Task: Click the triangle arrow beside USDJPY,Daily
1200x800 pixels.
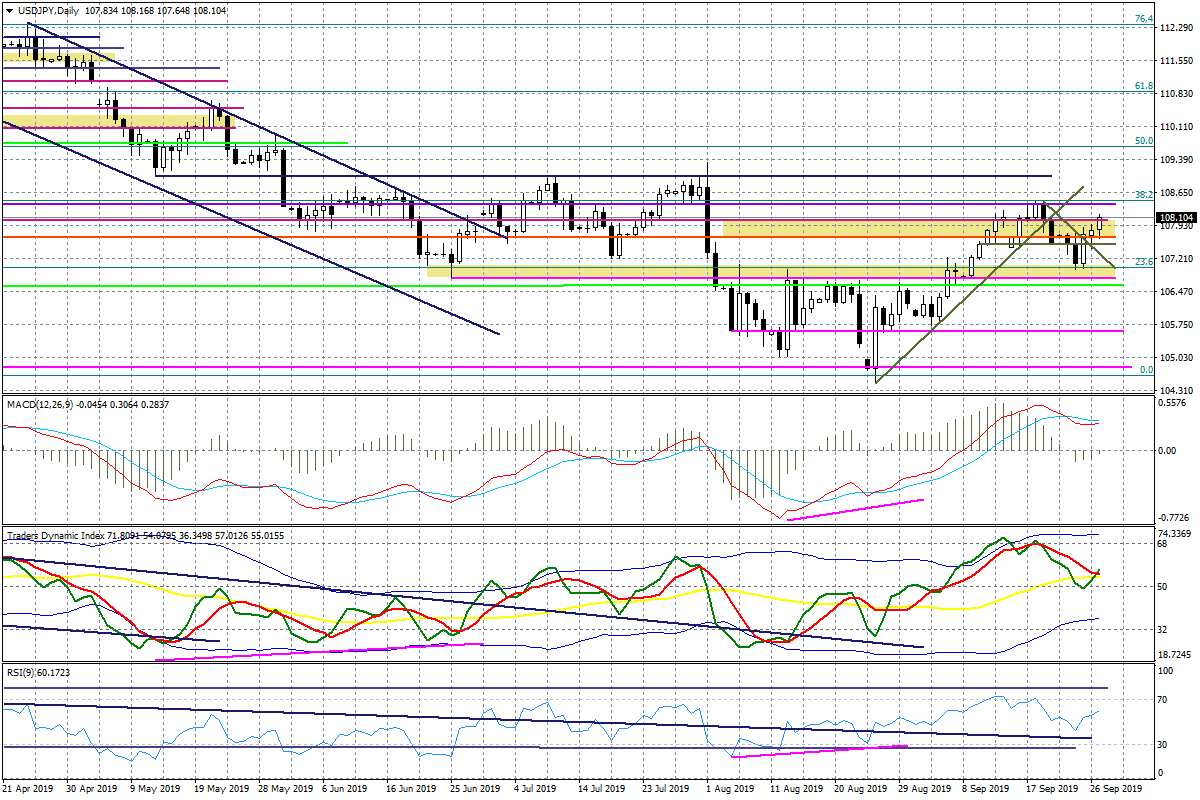Action: (9, 10)
